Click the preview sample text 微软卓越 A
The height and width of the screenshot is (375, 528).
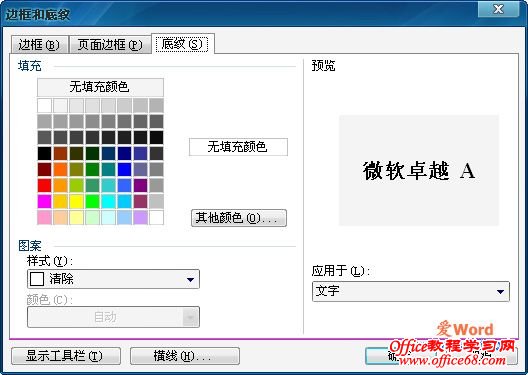(x=419, y=170)
